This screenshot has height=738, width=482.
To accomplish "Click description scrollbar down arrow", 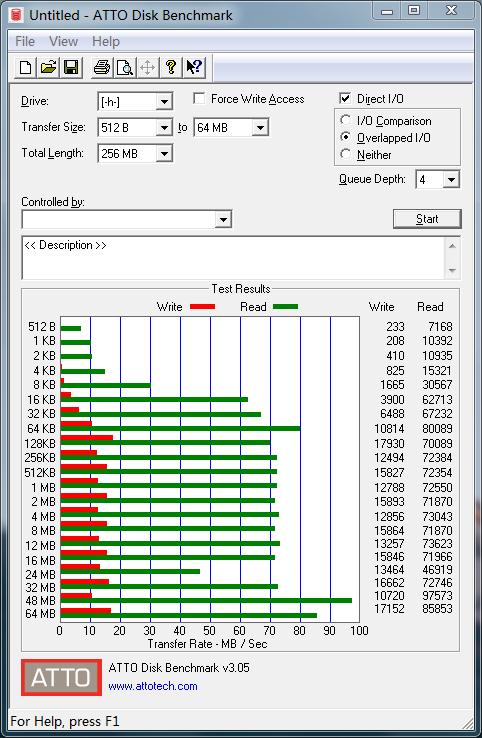I will coord(452,270).
